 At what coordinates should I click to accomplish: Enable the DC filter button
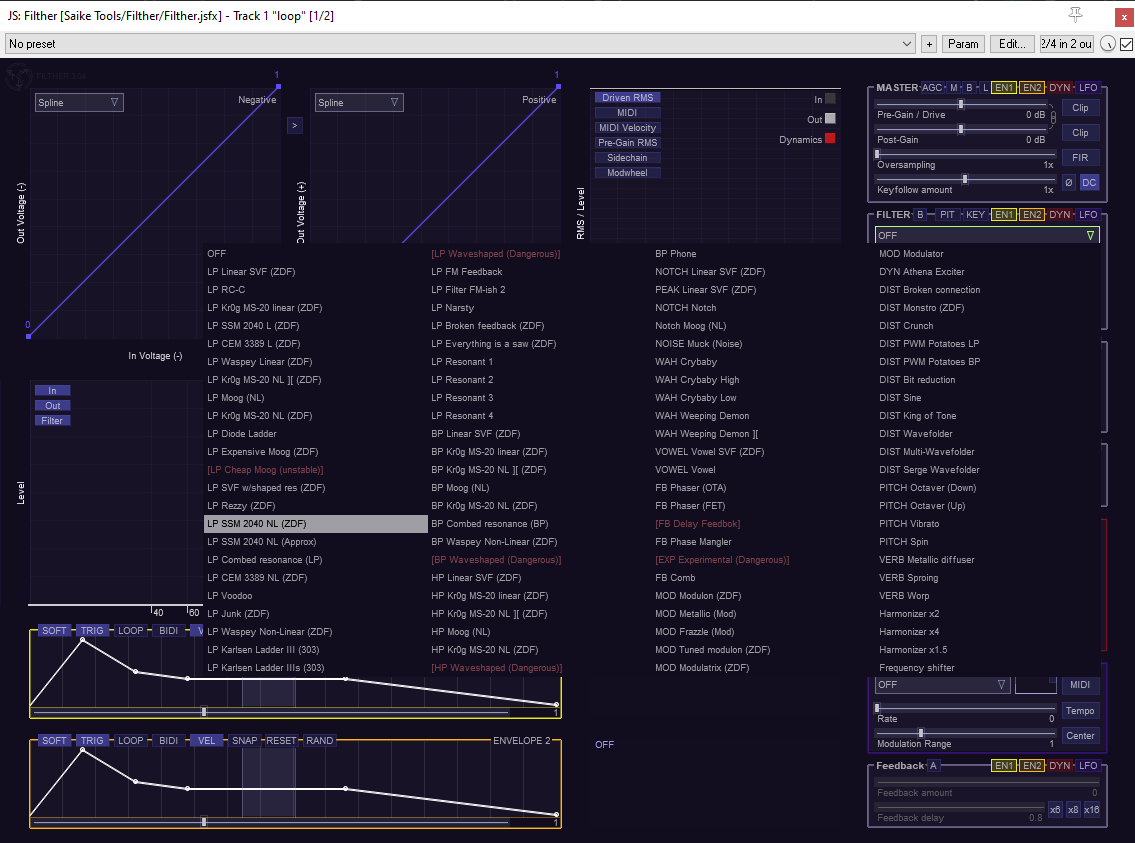pyautogui.click(x=1089, y=182)
